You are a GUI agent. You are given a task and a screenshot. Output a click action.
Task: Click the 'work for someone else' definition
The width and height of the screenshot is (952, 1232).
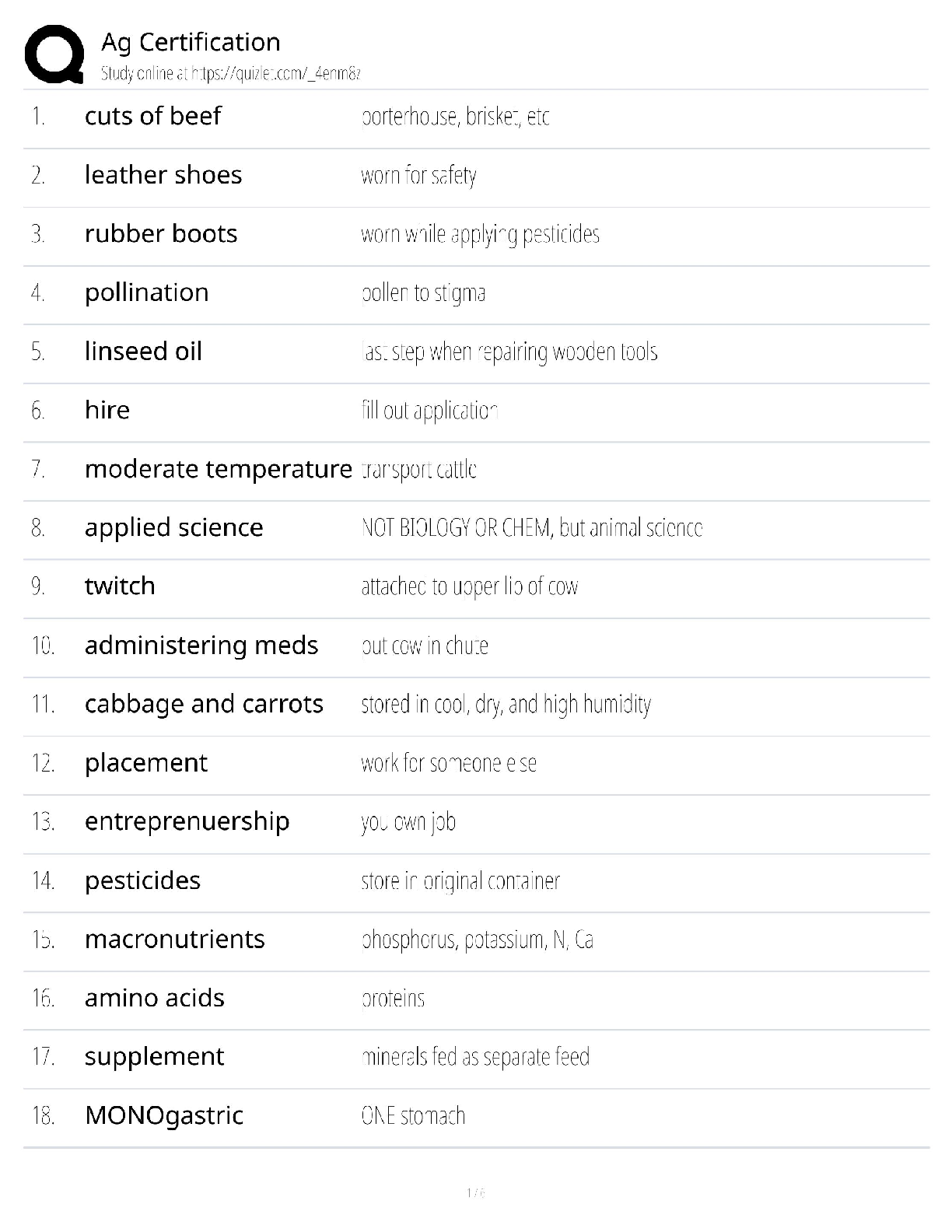click(449, 763)
